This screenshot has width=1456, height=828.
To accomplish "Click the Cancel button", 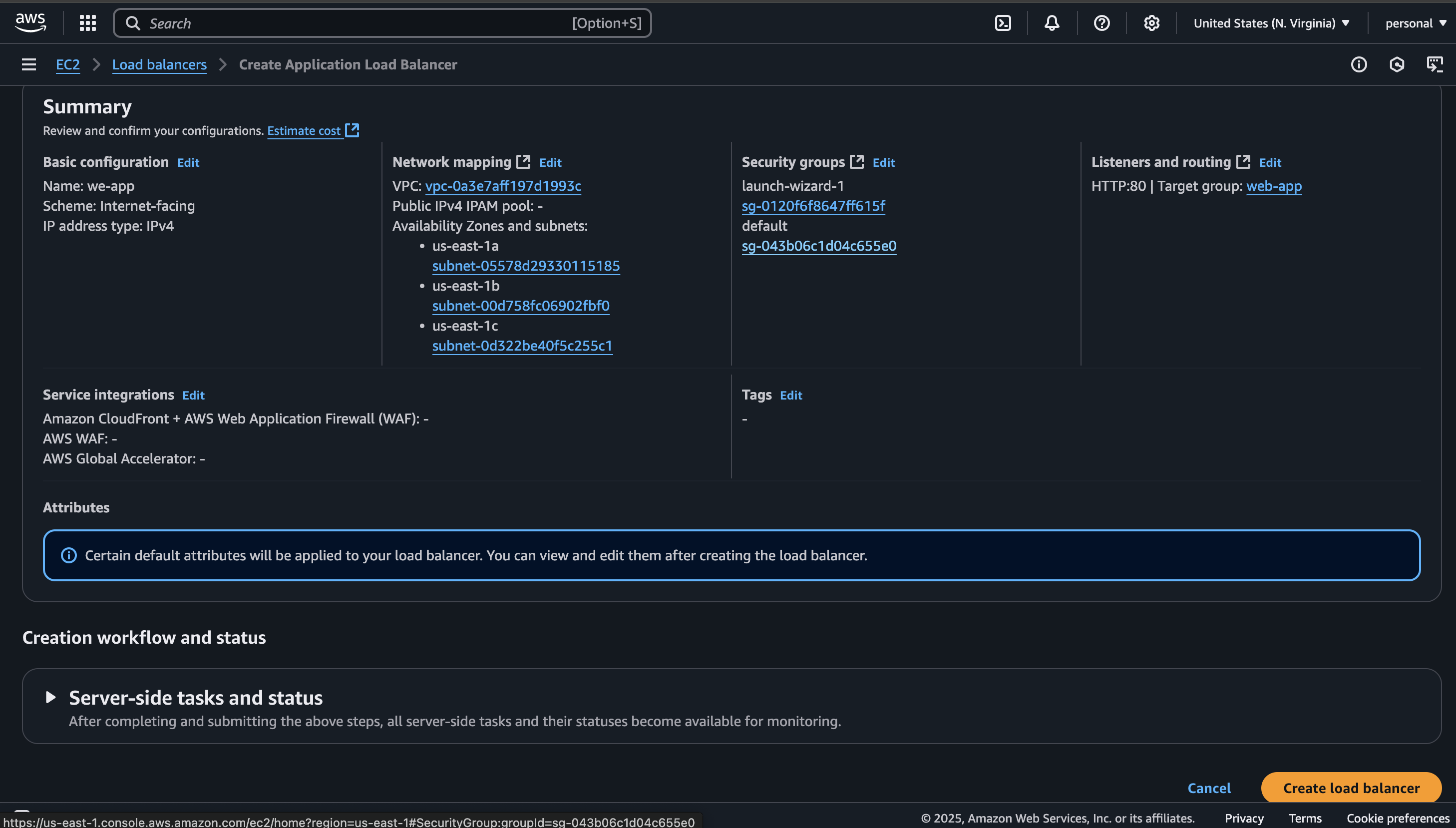I will pos(1209,788).
